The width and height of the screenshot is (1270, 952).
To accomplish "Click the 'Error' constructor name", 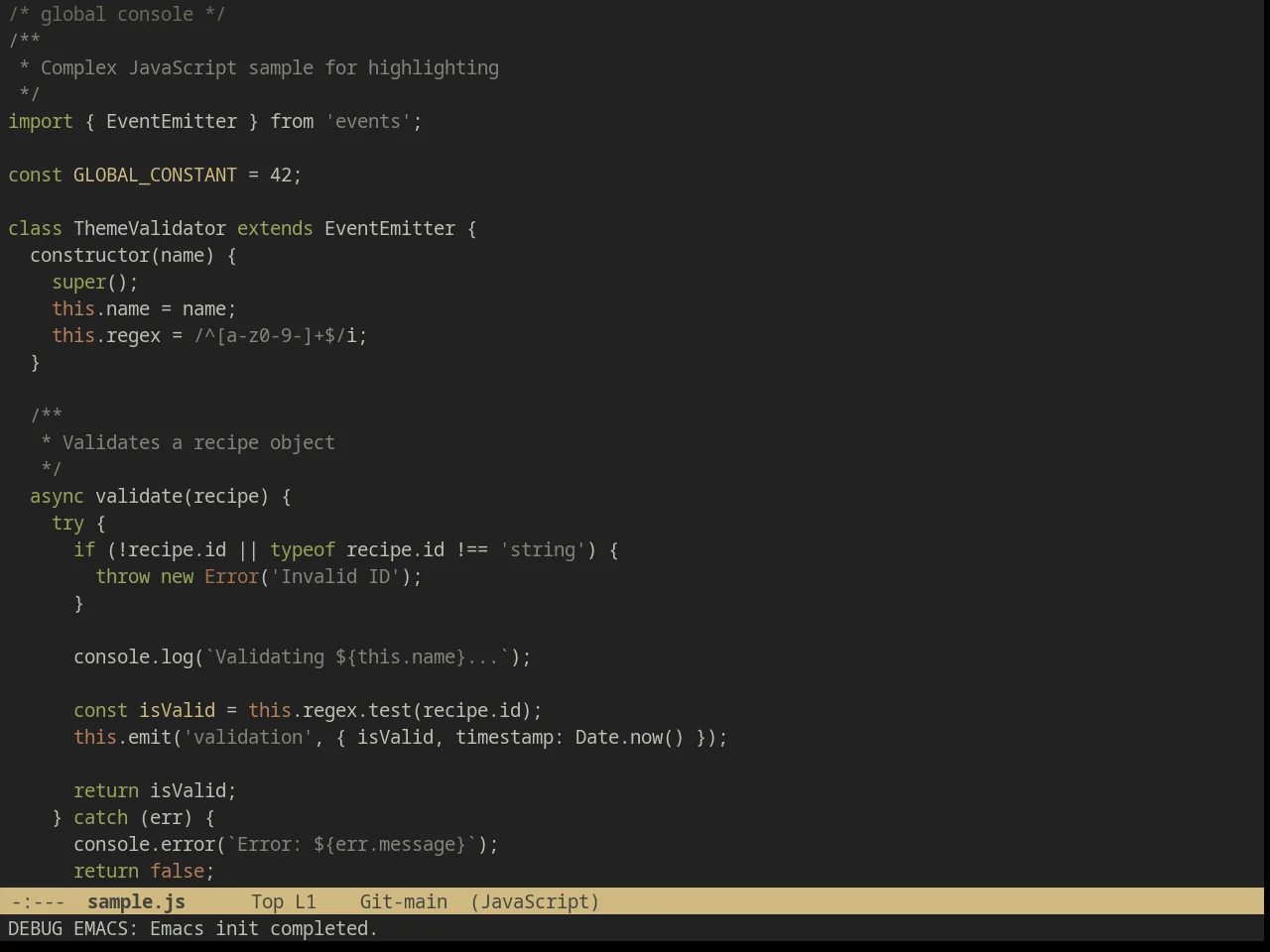I will point(231,577).
